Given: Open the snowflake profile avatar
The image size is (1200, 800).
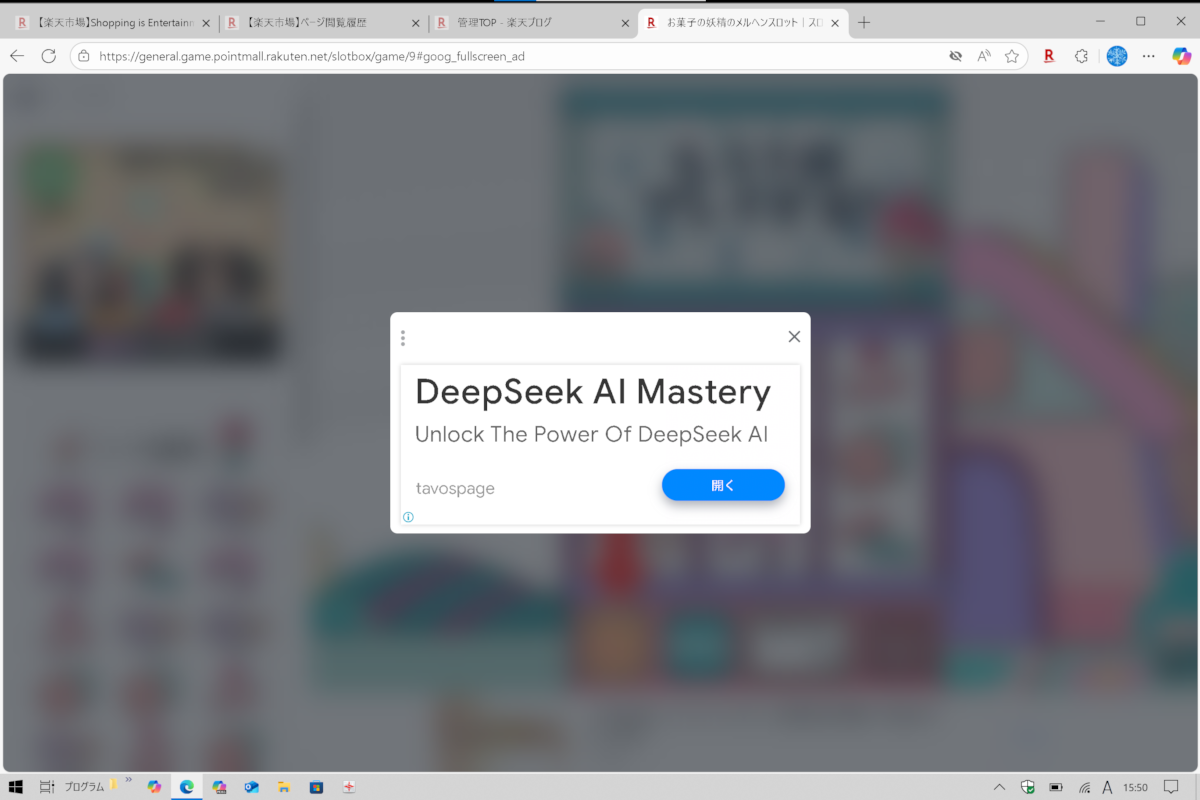Looking at the screenshot, I should (x=1117, y=56).
